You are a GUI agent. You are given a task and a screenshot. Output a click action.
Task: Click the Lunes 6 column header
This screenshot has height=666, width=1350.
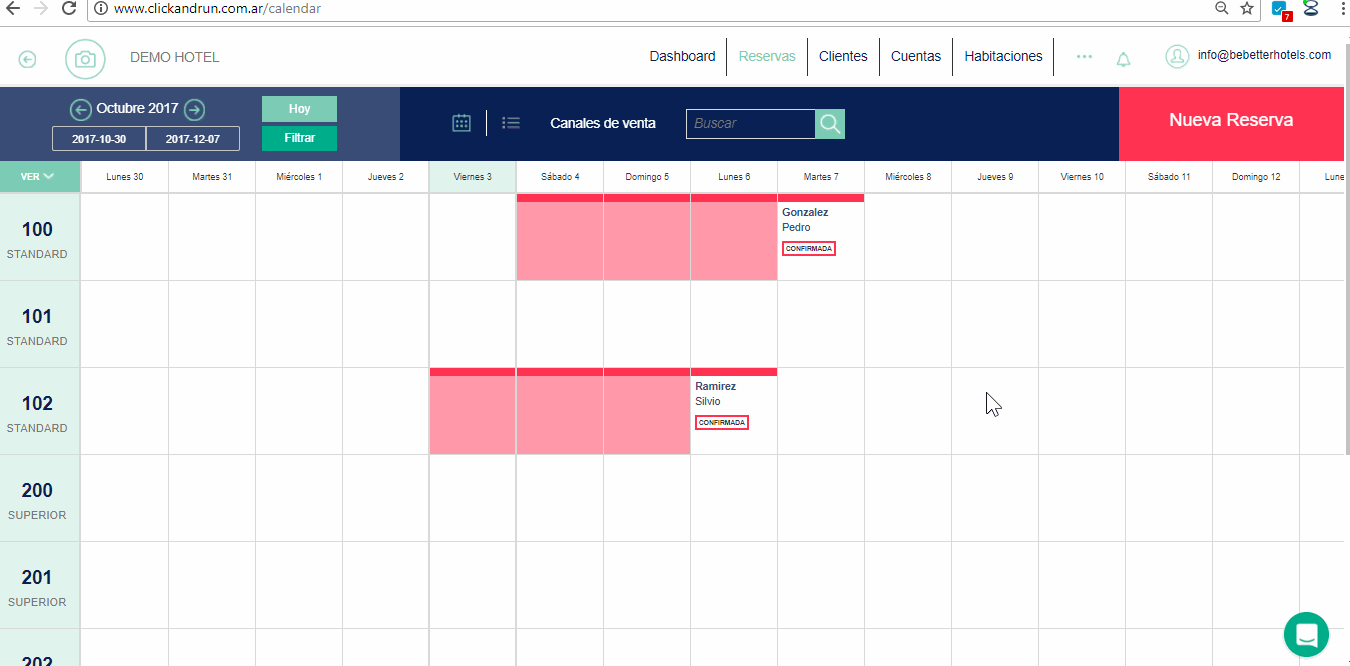coord(734,177)
